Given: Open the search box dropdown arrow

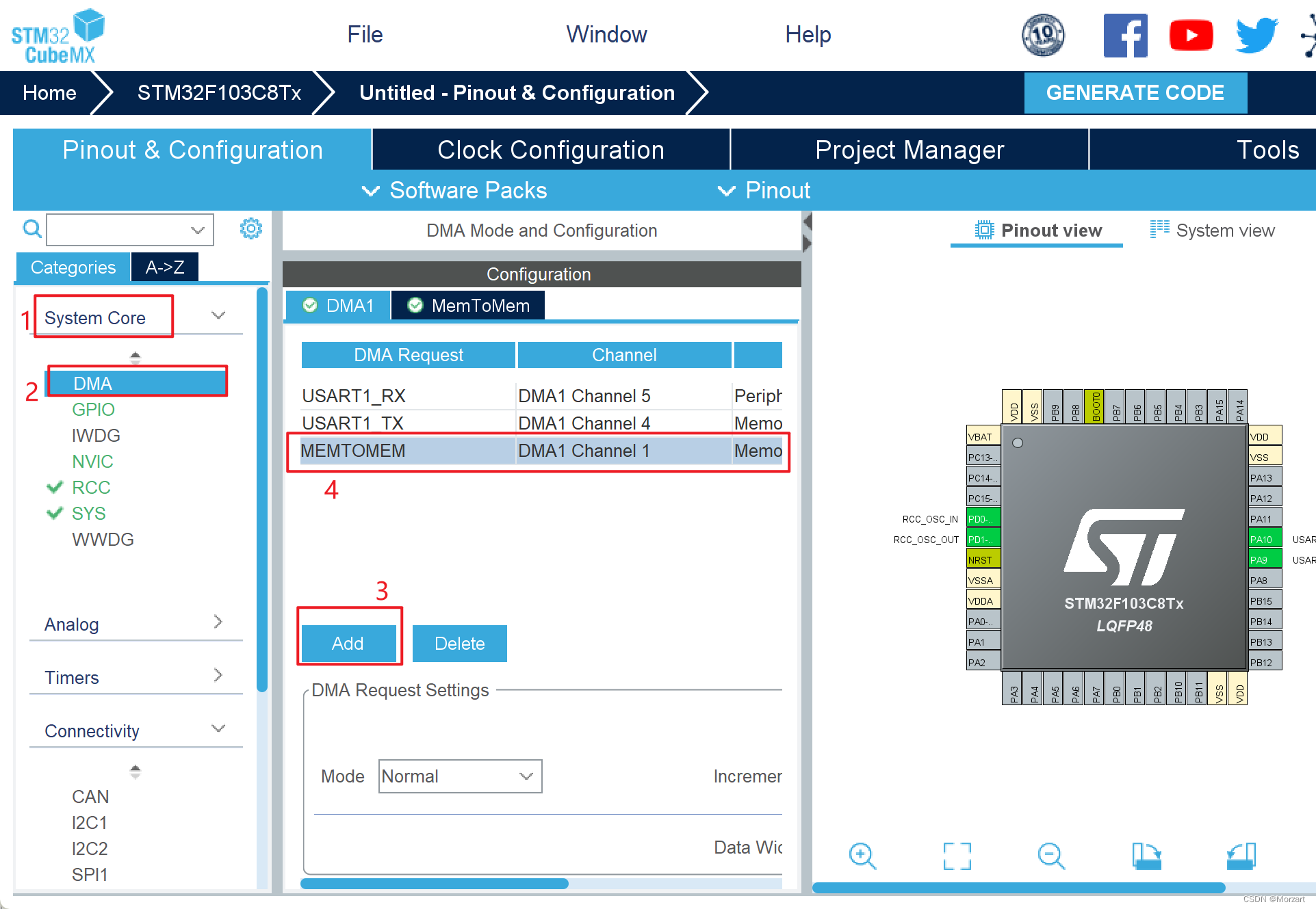Looking at the screenshot, I should (x=198, y=230).
